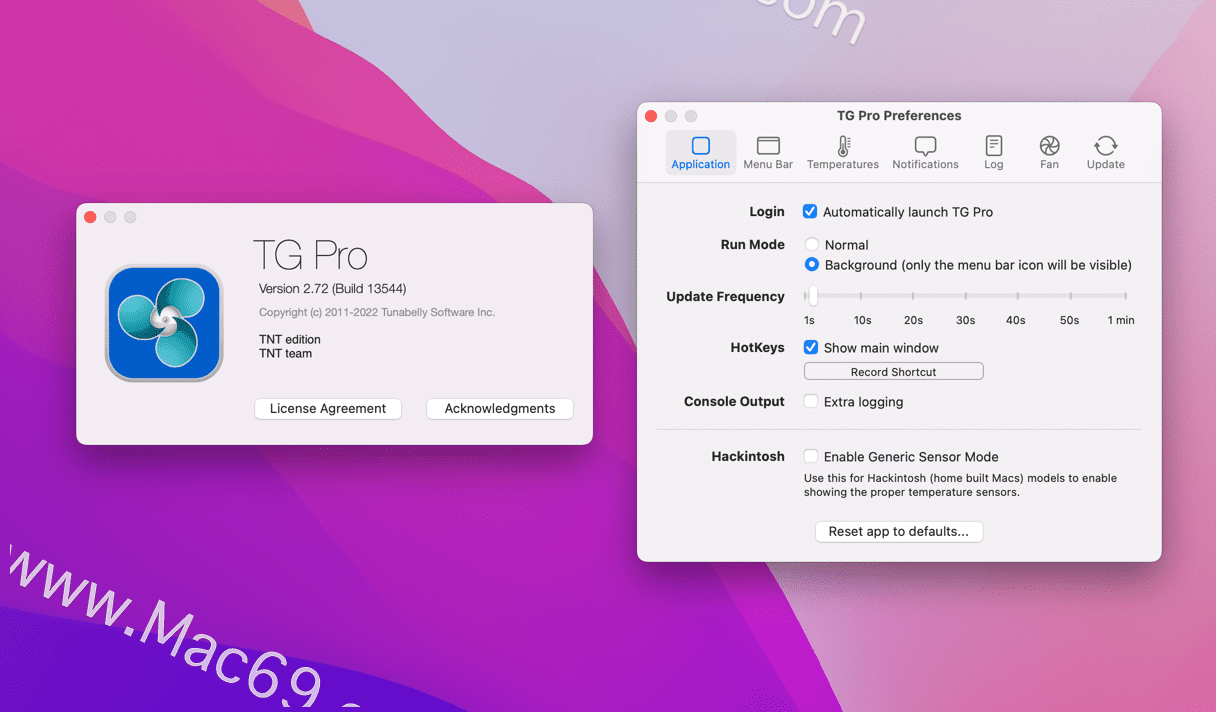The height and width of the screenshot is (712, 1216).
Task: Click the Run Mode label
Action: tap(752, 244)
